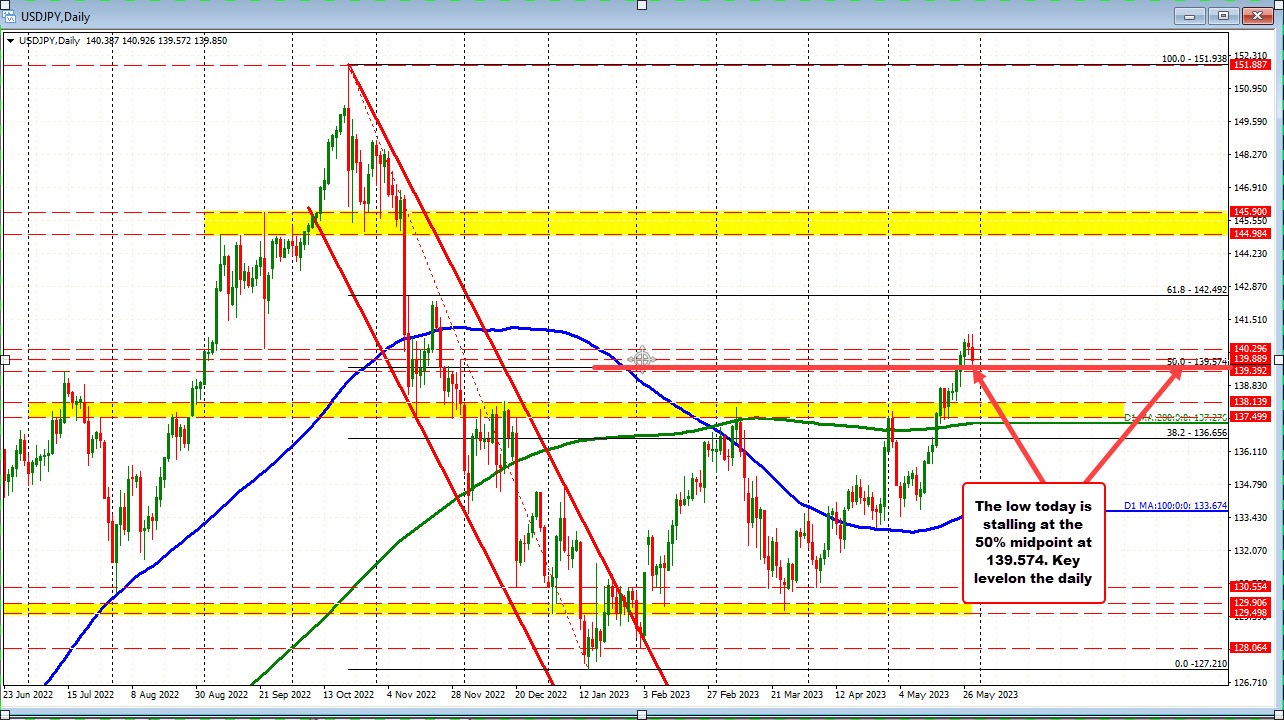Select the 130.554 red price tag
The image size is (1284, 720).
(1250, 586)
